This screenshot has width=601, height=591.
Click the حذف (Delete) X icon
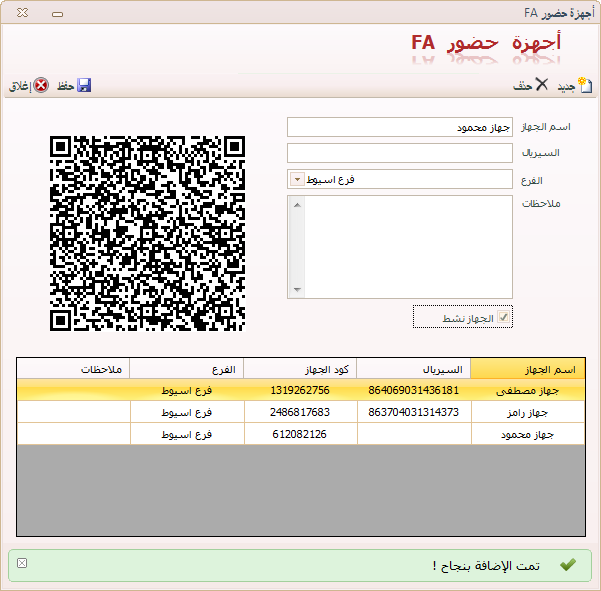(542, 84)
